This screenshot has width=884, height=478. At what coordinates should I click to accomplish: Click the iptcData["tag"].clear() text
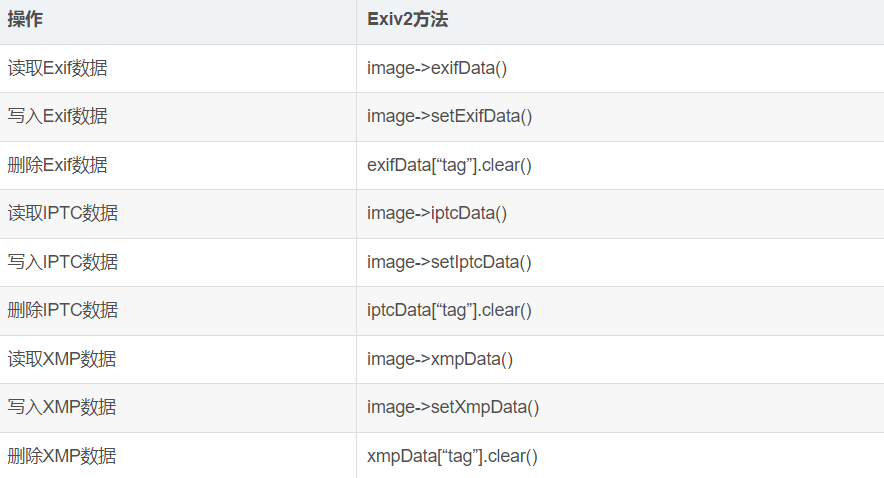pos(449,310)
